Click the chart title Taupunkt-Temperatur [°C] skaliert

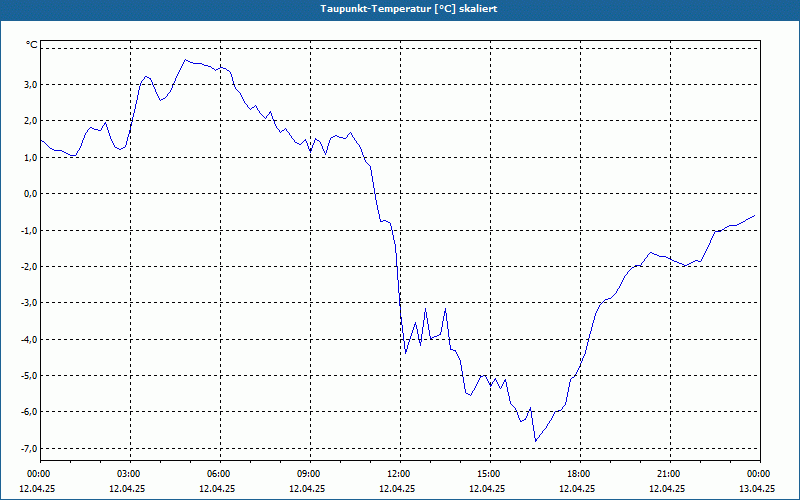[x=409, y=9]
